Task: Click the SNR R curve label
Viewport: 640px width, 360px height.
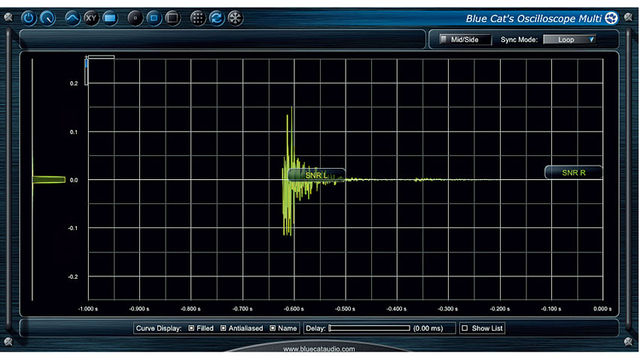Action: (573, 173)
